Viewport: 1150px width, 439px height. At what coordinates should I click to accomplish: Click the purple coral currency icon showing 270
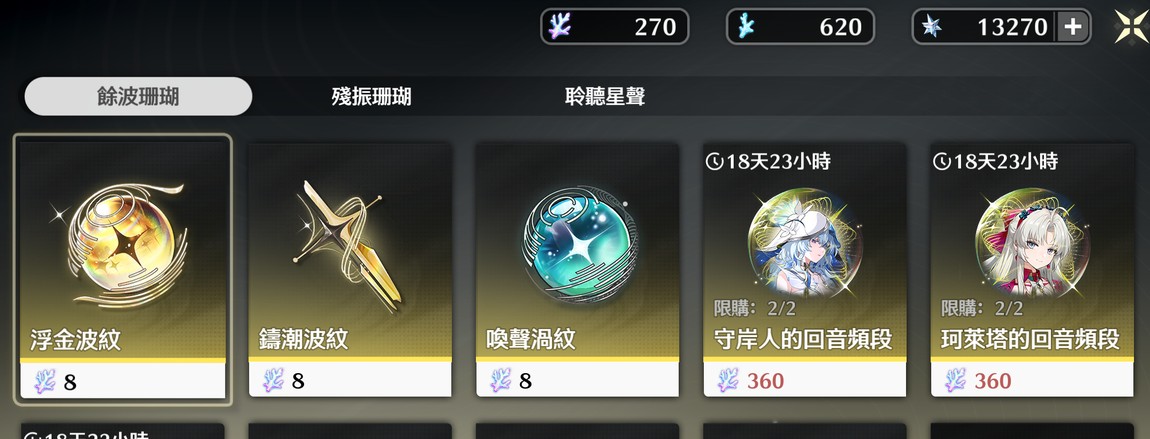(560, 26)
